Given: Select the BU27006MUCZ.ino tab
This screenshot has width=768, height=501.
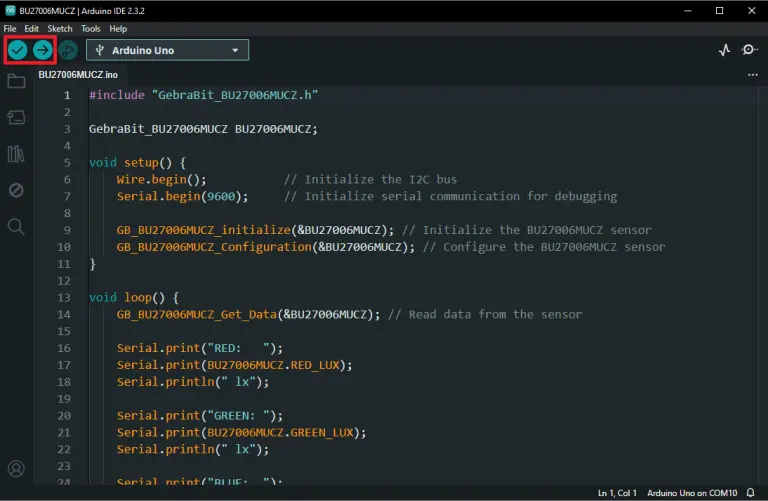Looking at the screenshot, I should [78, 75].
